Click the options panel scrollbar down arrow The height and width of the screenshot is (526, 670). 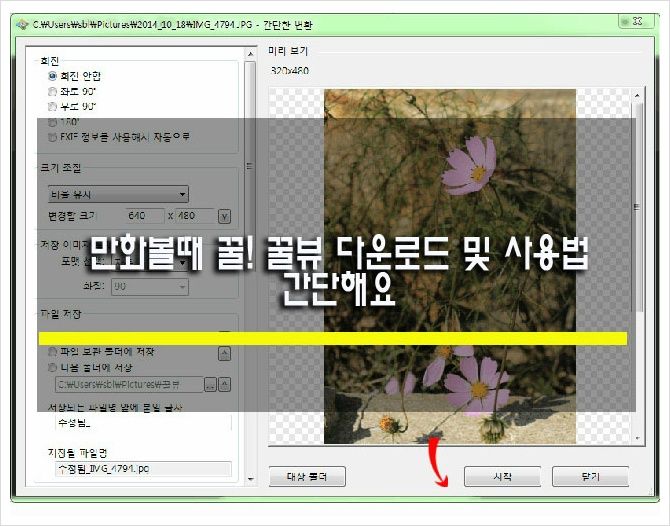coord(250,479)
